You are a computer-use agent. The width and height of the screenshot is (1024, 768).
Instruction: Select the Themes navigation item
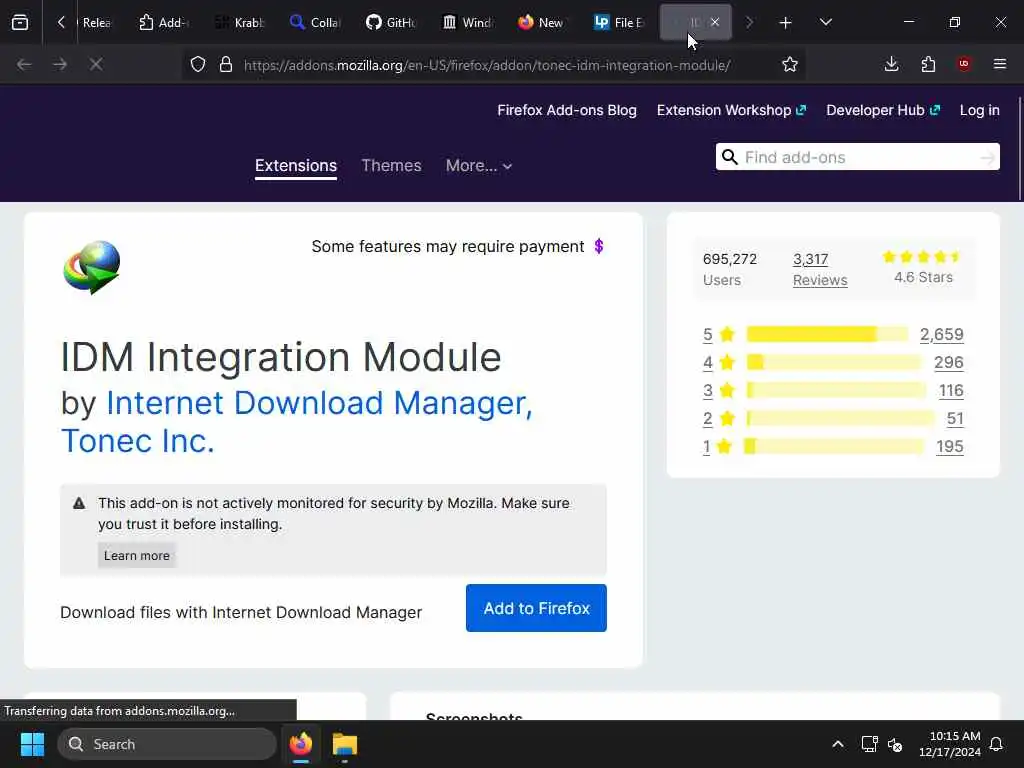click(x=391, y=166)
